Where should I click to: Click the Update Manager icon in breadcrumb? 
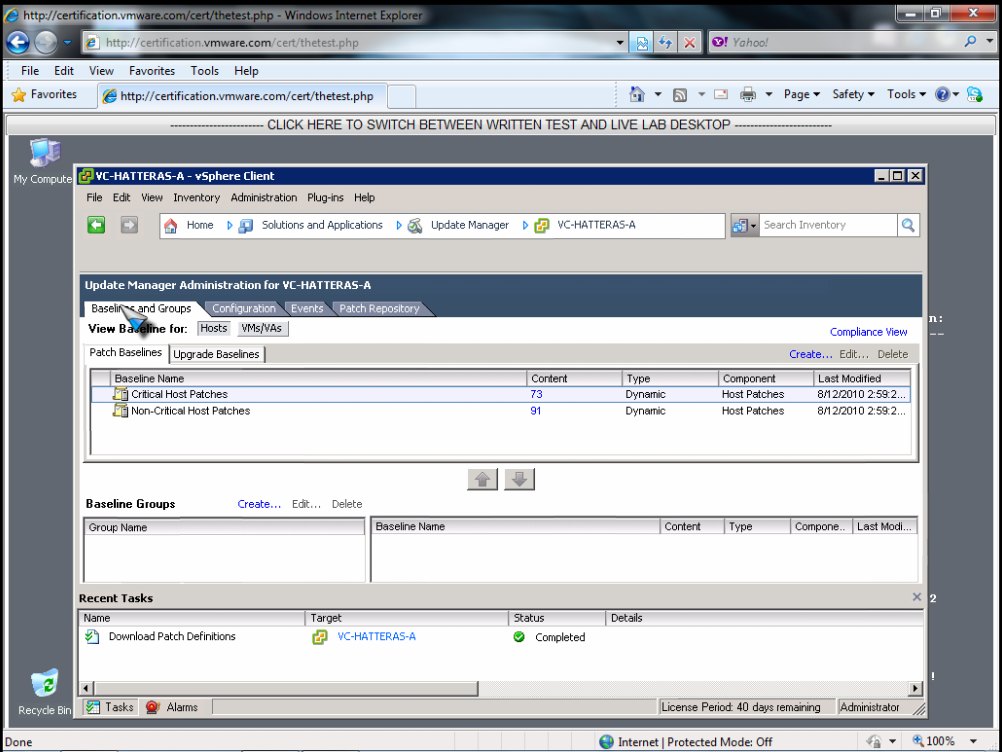(415, 226)
